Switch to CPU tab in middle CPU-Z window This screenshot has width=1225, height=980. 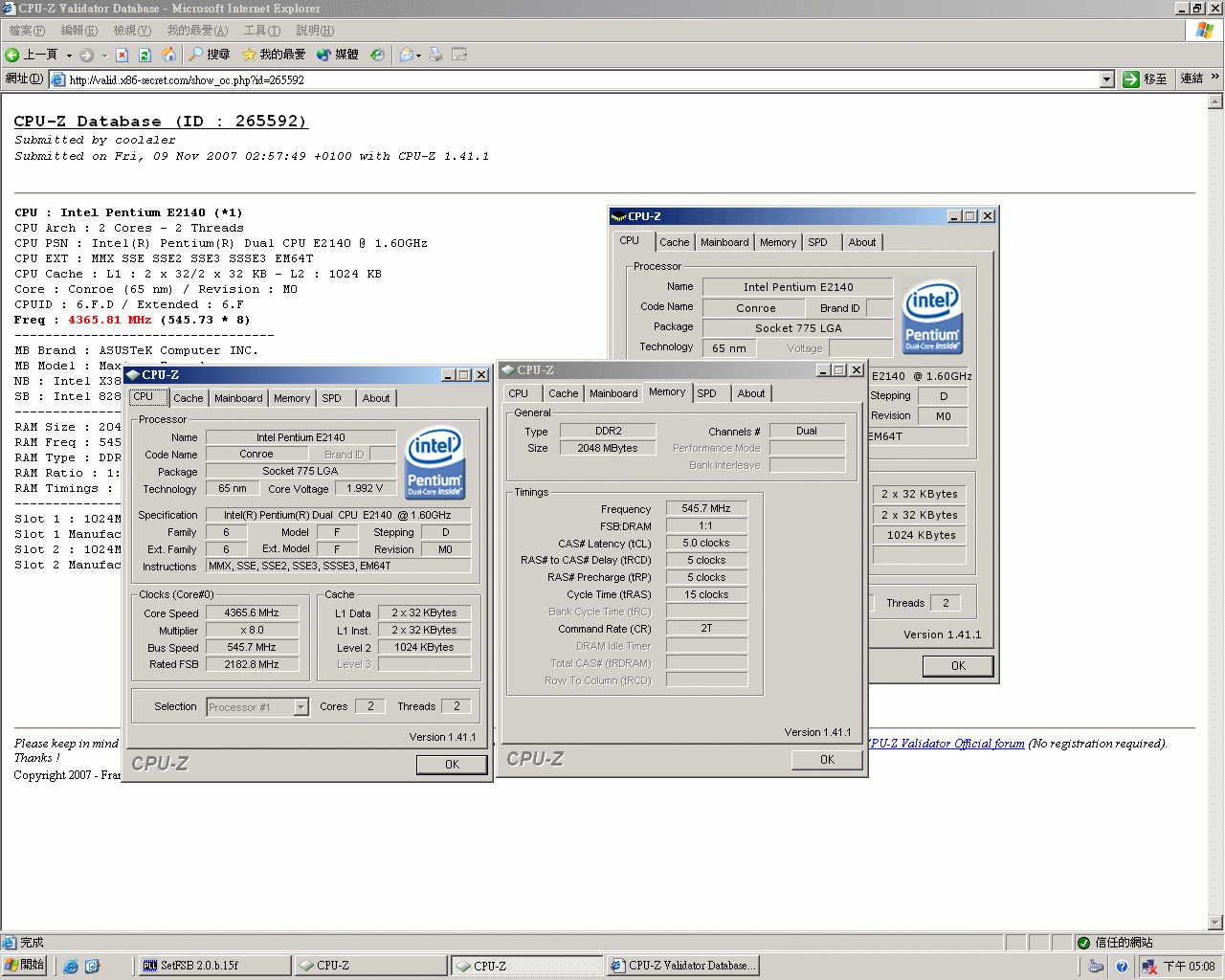[x=518, y=393]
